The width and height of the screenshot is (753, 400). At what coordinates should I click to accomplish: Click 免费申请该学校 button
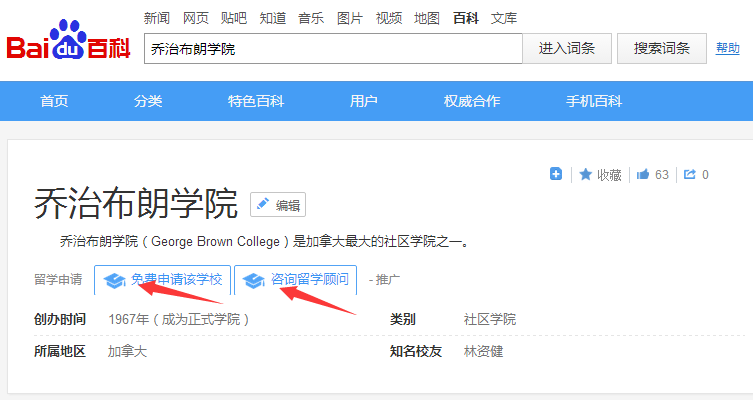tap(162, 280)
